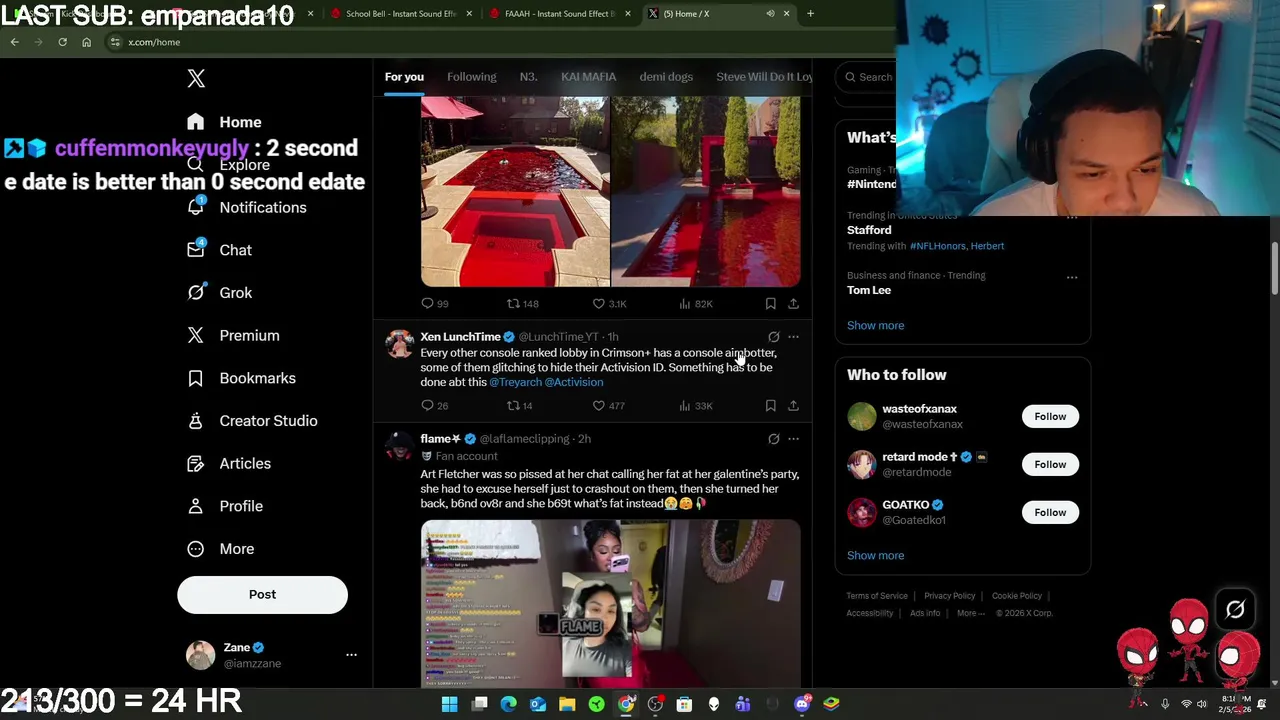Screen dimensions: 1280x720
Task: Bookmark Xen LunchTime's post
Action: (x=770, y=405)
